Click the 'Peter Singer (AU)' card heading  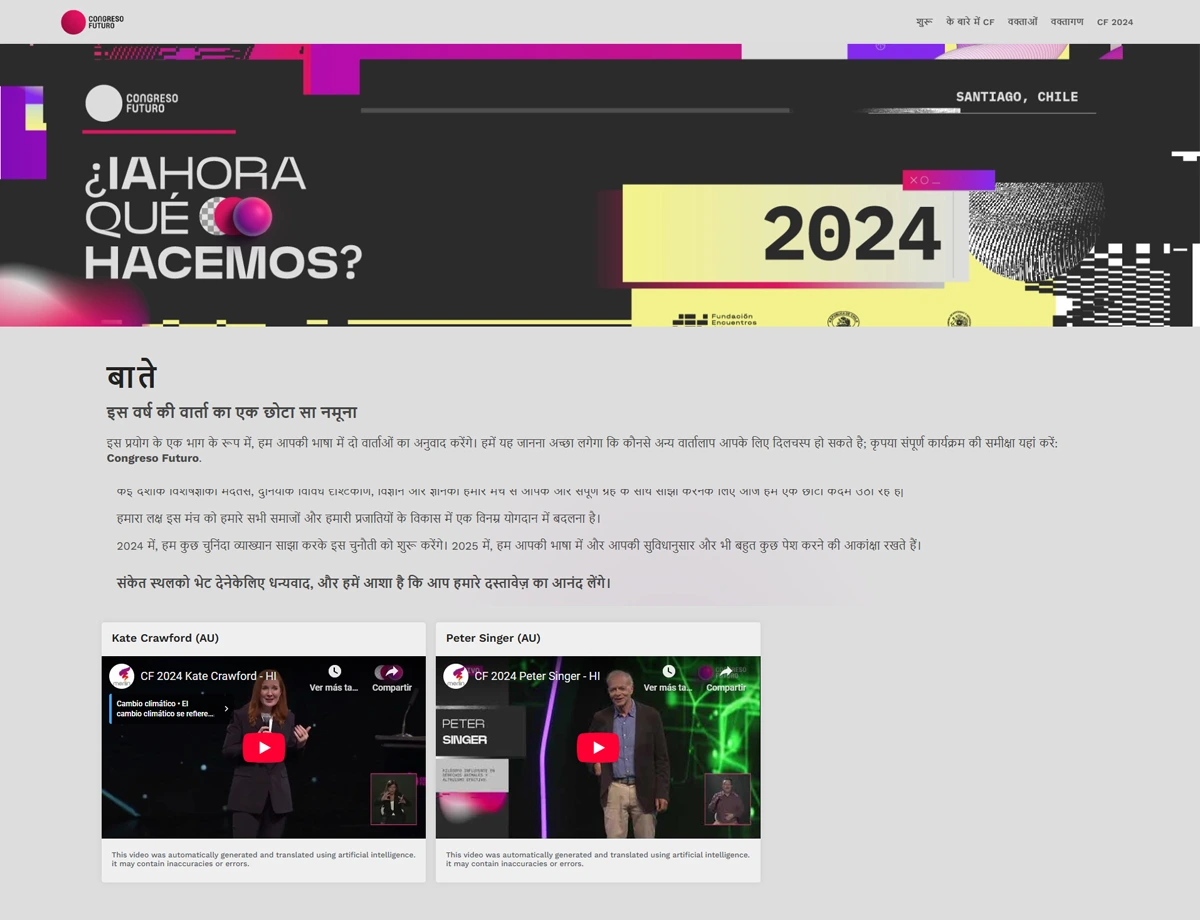click(x=493, y=638)
